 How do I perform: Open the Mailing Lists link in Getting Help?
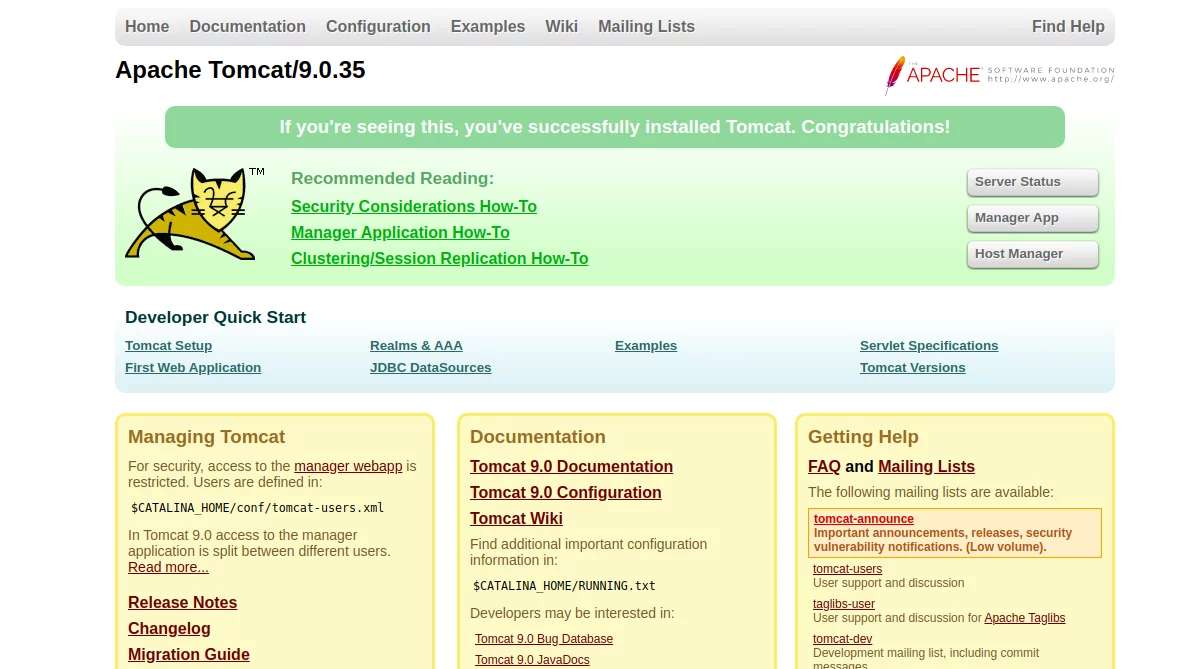tap(926, 467)
